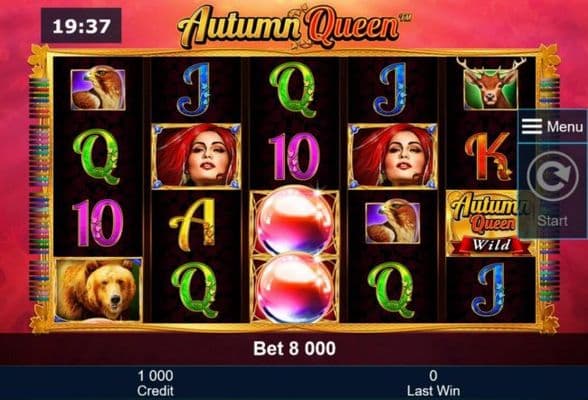
Task: Open the Menu button
Action: click(x=552, y=126)
